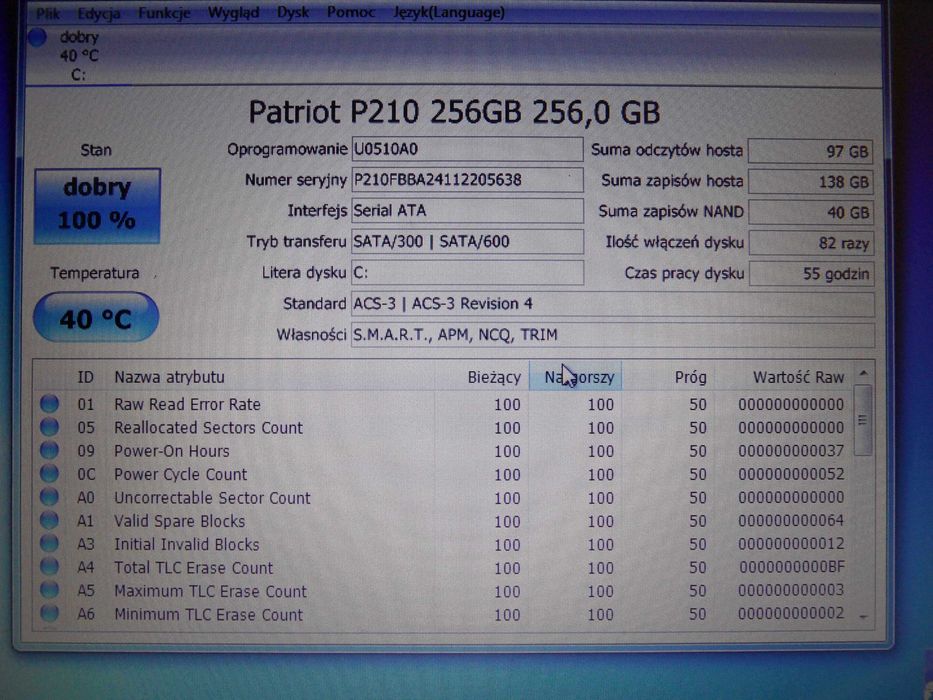Click the Oprogramowanie field U0510A0
Screen dimensions: 933x700
click(x=467, y=149)
